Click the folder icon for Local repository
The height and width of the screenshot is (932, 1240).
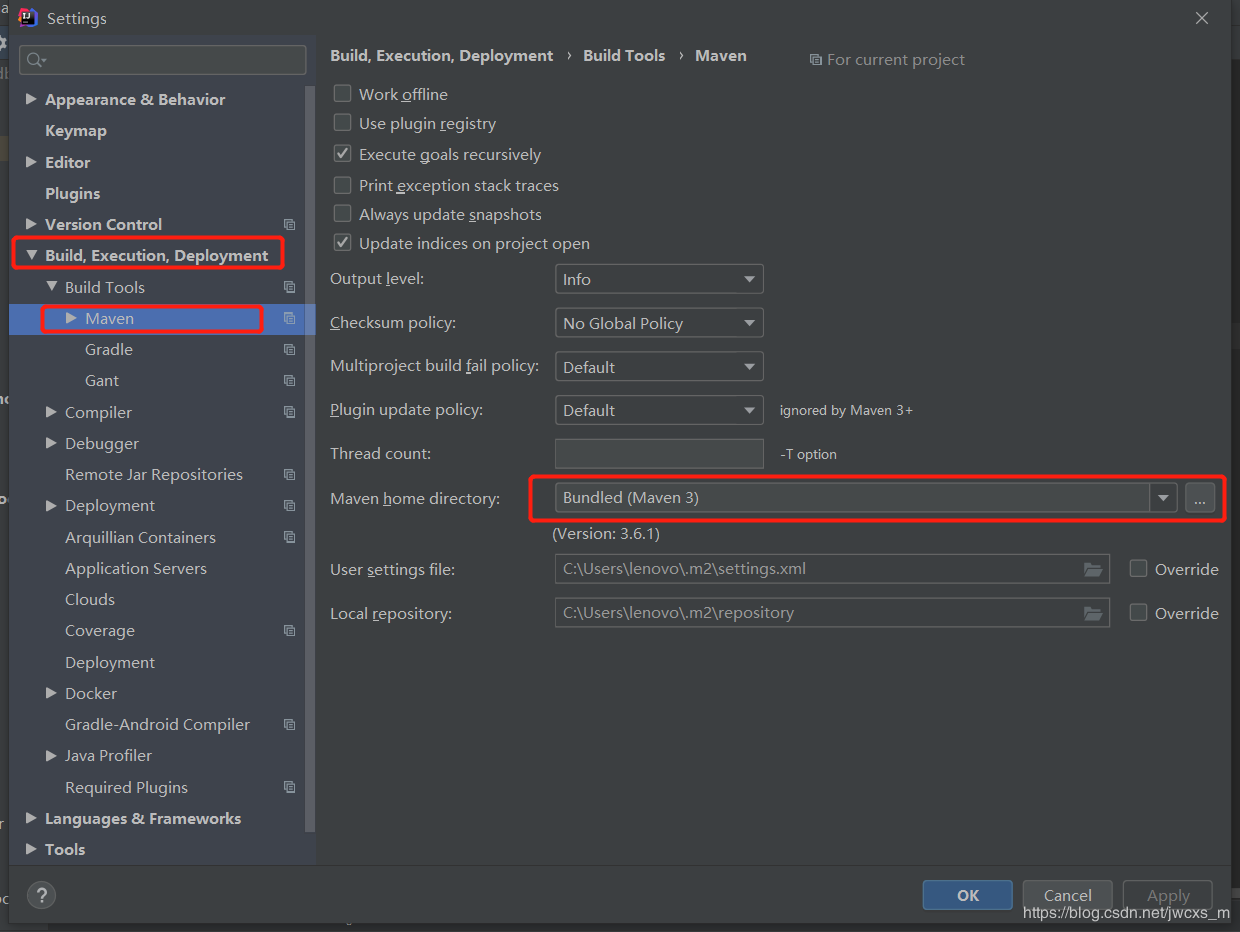[x=1093, y=613]
